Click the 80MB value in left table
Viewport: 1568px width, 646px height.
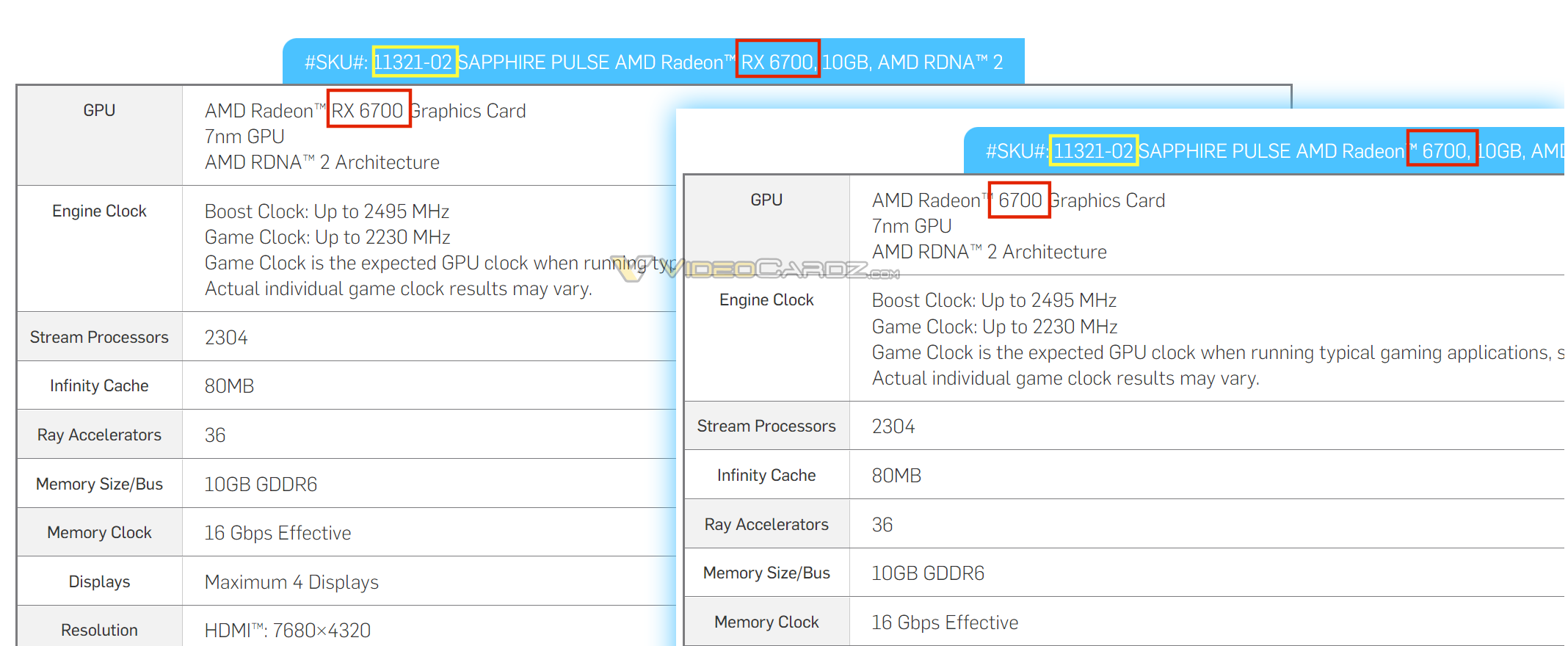(x=229, y=386)
